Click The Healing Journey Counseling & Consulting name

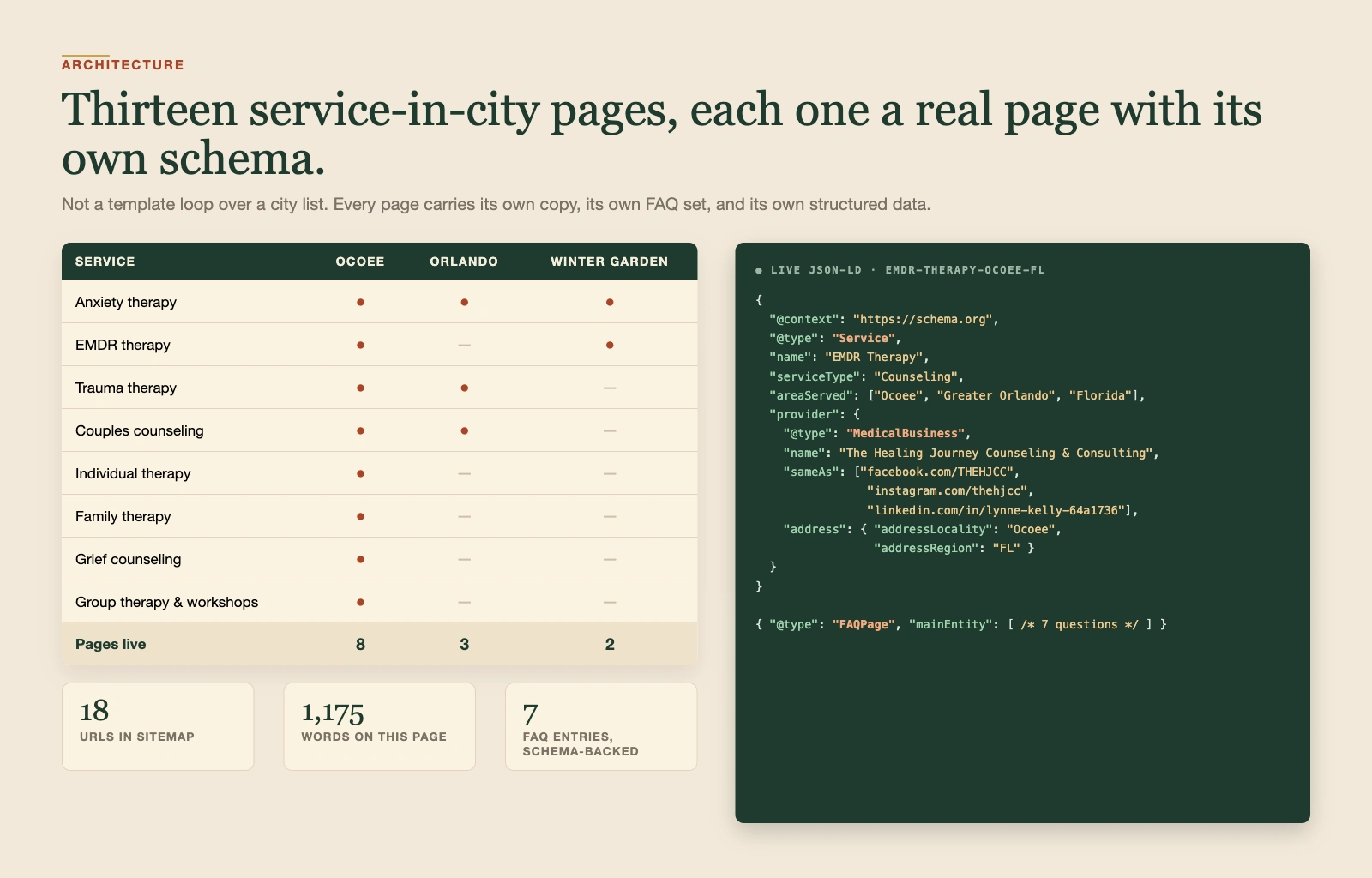(996, 453)
